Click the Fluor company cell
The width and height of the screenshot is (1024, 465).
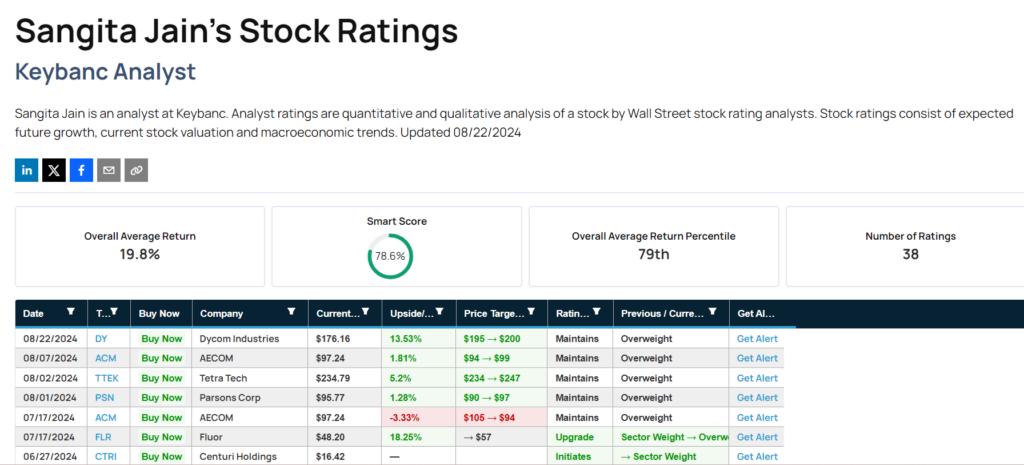[x=250, y=437]
